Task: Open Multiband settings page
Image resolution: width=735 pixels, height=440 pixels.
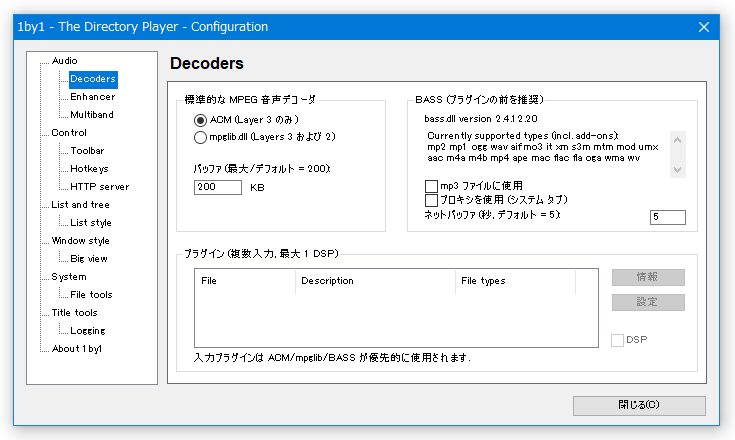Action: coord(91,115)
